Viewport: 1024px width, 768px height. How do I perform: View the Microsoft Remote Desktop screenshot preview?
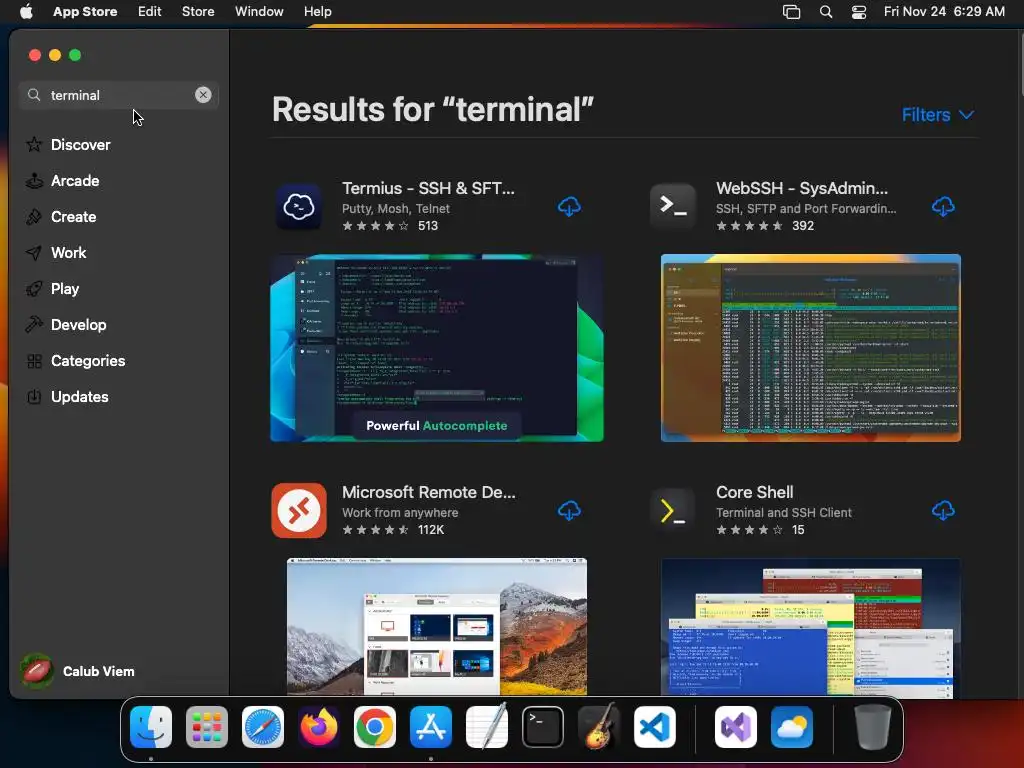tap(437, 626)
